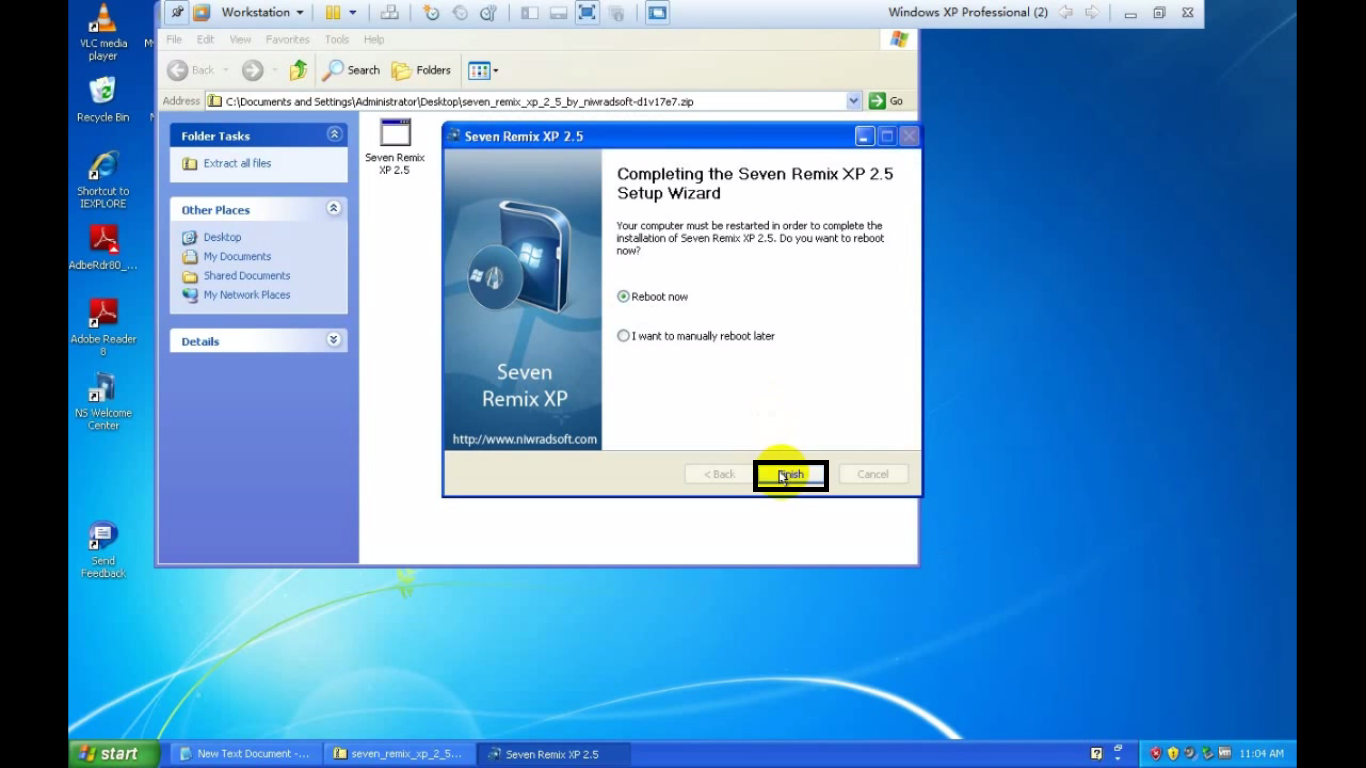The image size is (1366, 768).
Task: Open the Snapshot Manager
Action: (488, 12)
